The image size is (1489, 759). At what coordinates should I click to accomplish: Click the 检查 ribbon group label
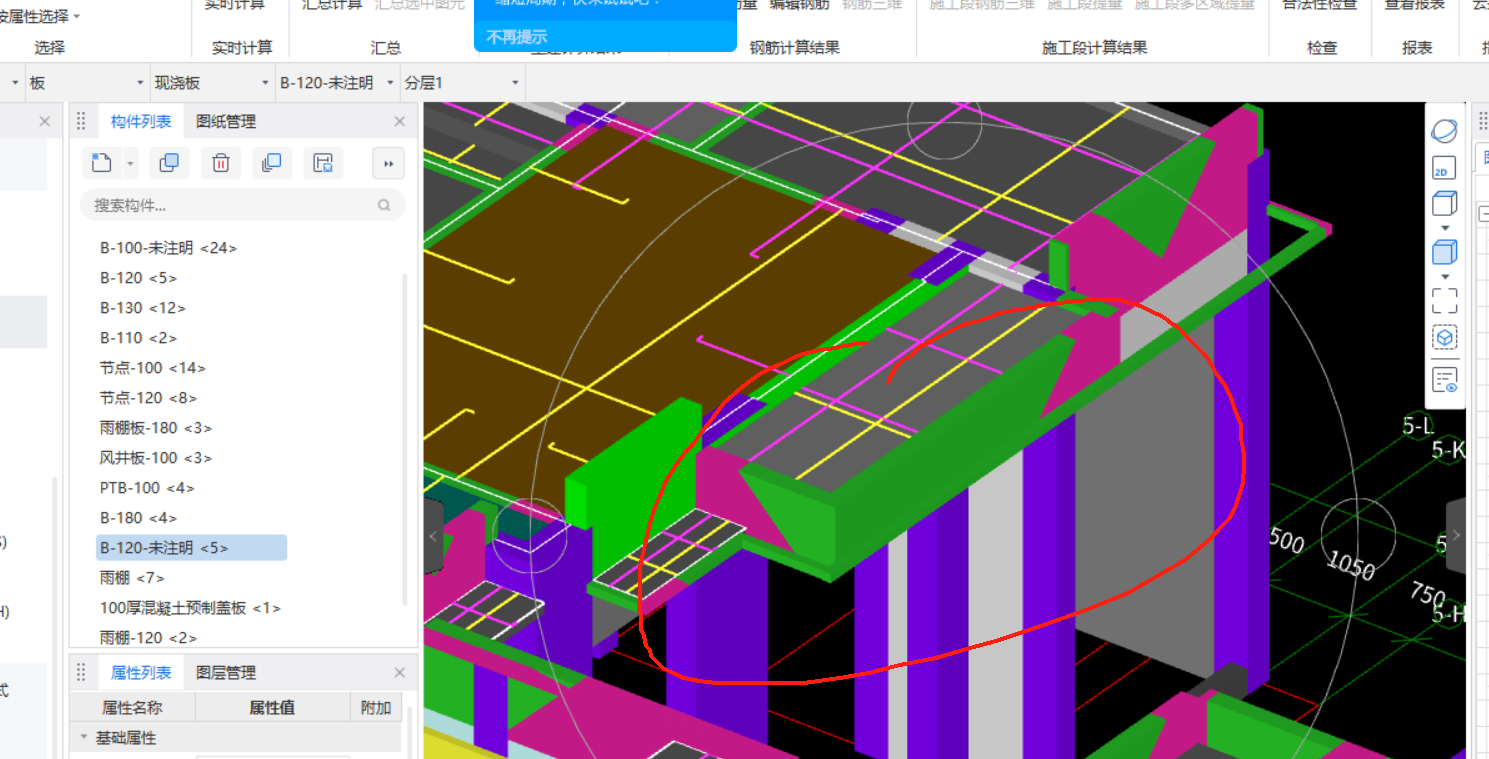click(x=1321, y=47)
